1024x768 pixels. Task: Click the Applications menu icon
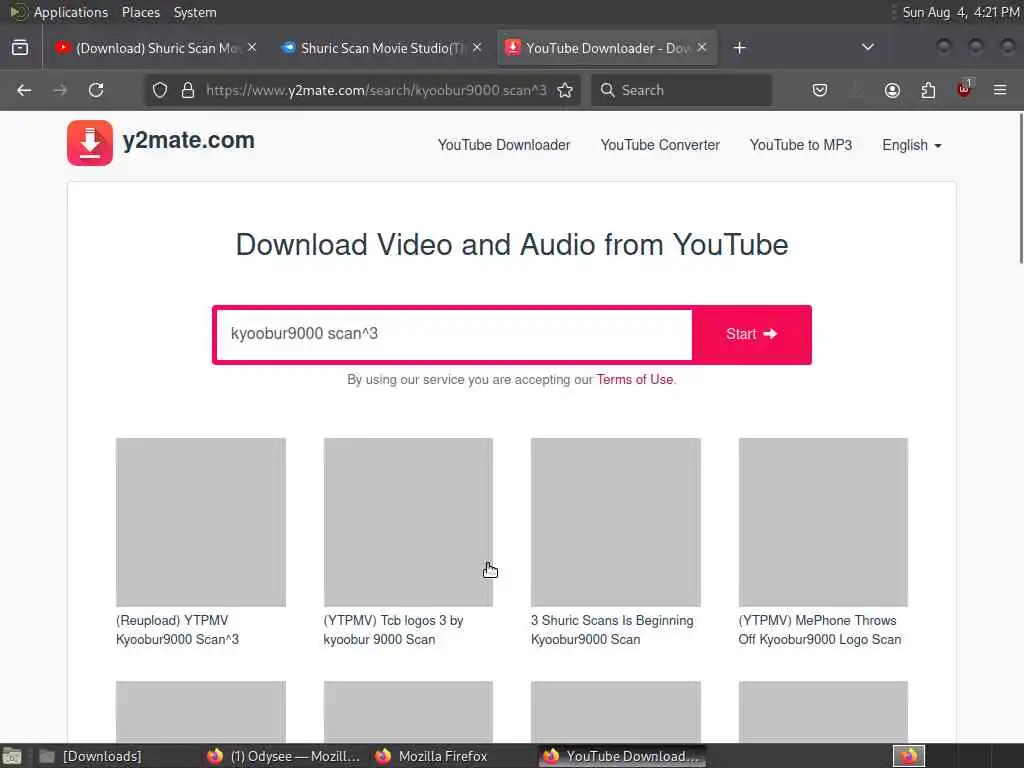18,12
